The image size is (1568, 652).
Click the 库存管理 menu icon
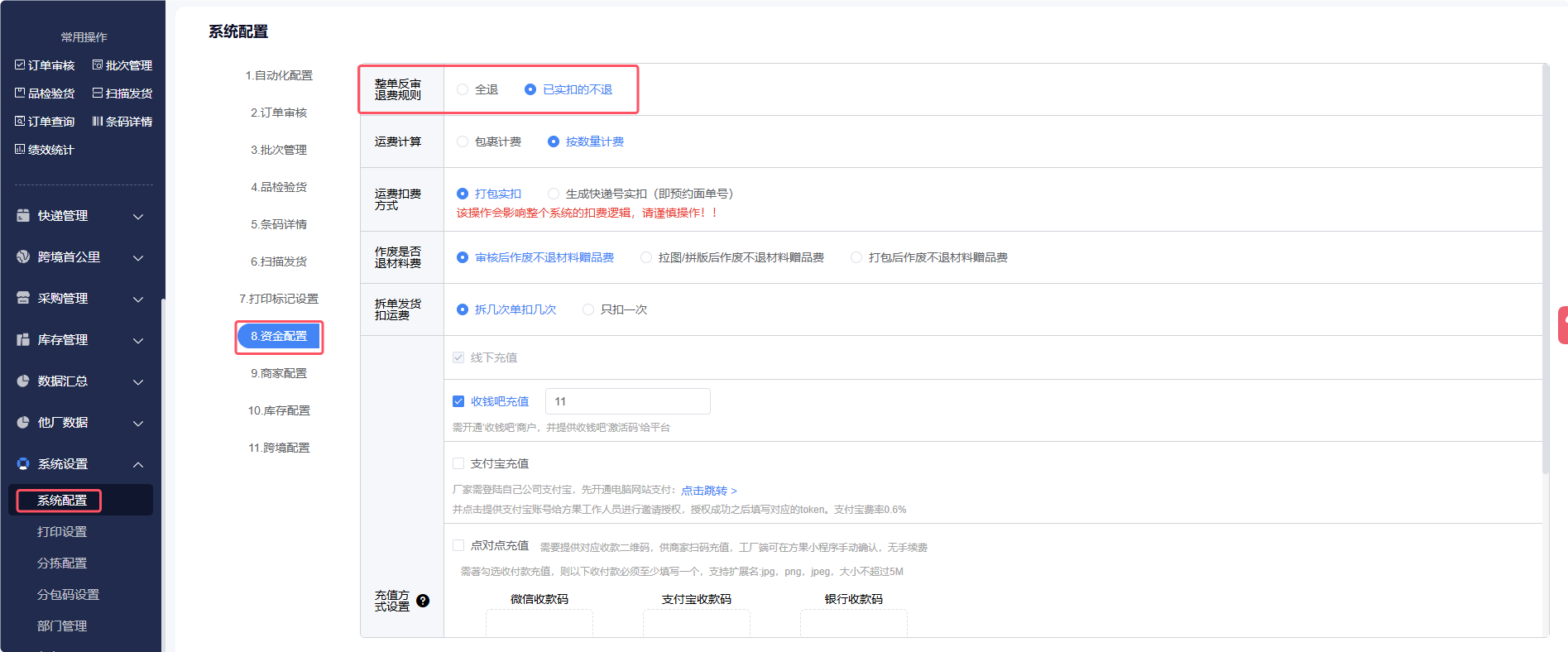pyautogui.click(x=23, y=339)
